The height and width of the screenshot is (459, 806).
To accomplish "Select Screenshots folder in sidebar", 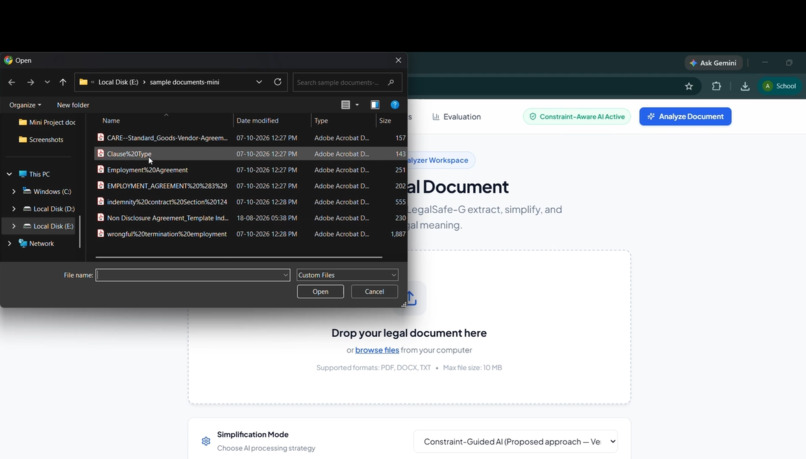I will [x=41, y=139].
